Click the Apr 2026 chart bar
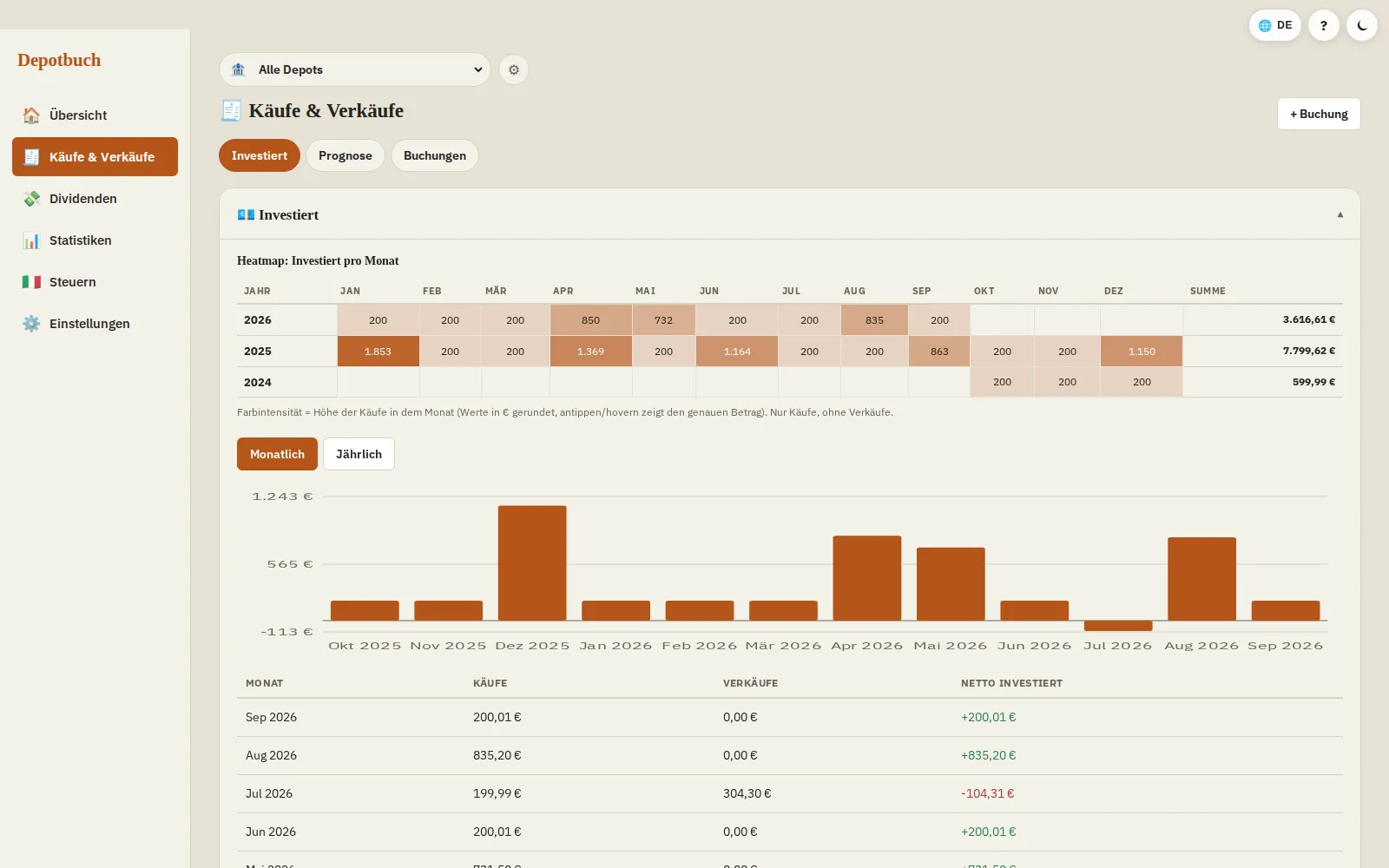 click(x=867, y=578)
